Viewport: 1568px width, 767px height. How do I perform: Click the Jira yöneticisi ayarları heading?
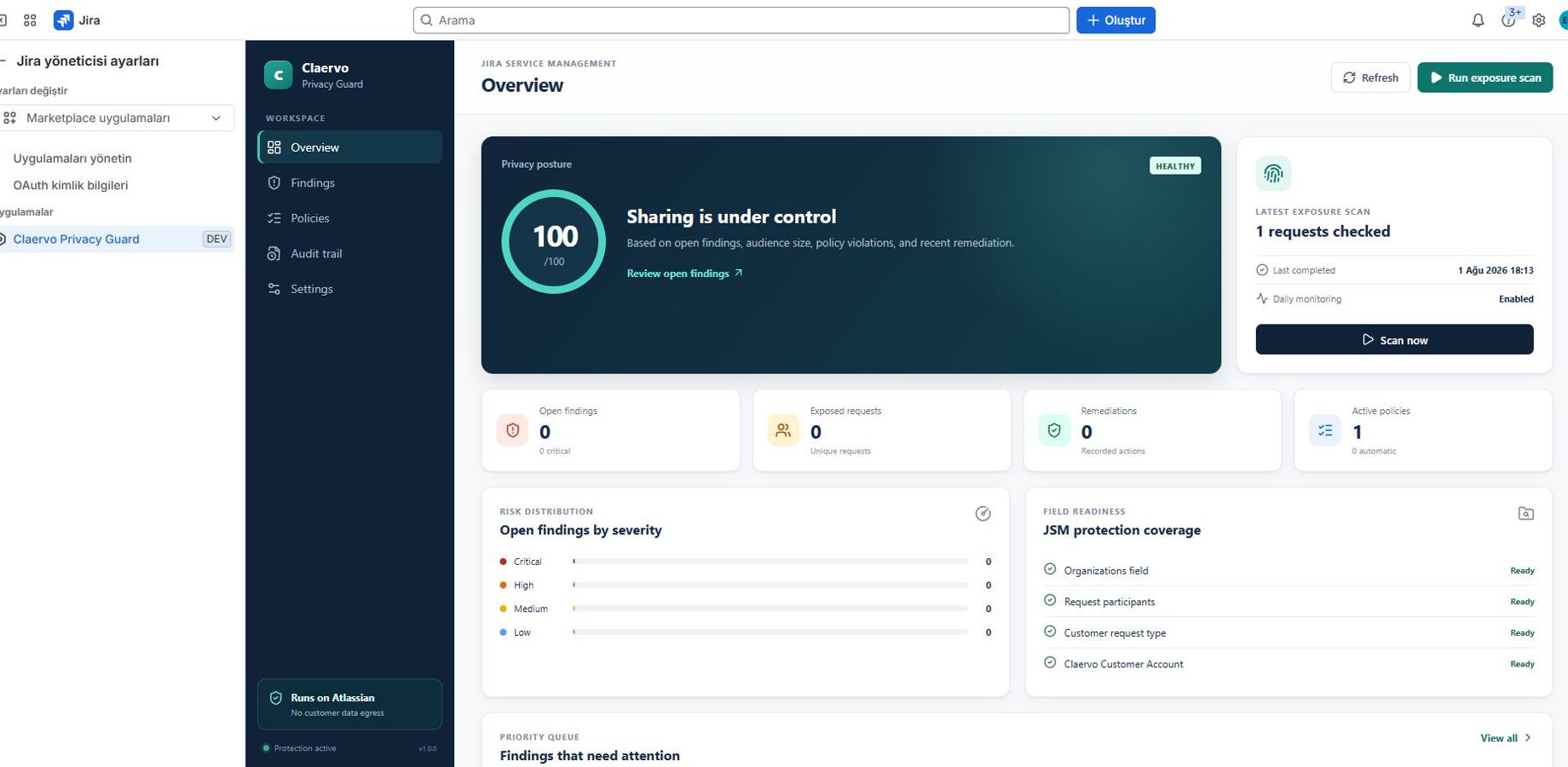point(88,61)
